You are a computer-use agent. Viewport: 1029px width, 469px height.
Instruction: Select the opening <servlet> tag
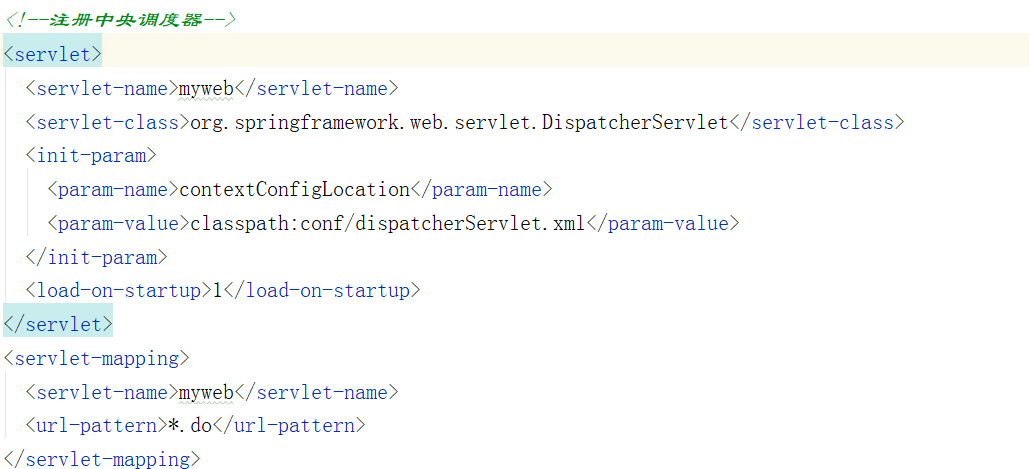(52, 54)
